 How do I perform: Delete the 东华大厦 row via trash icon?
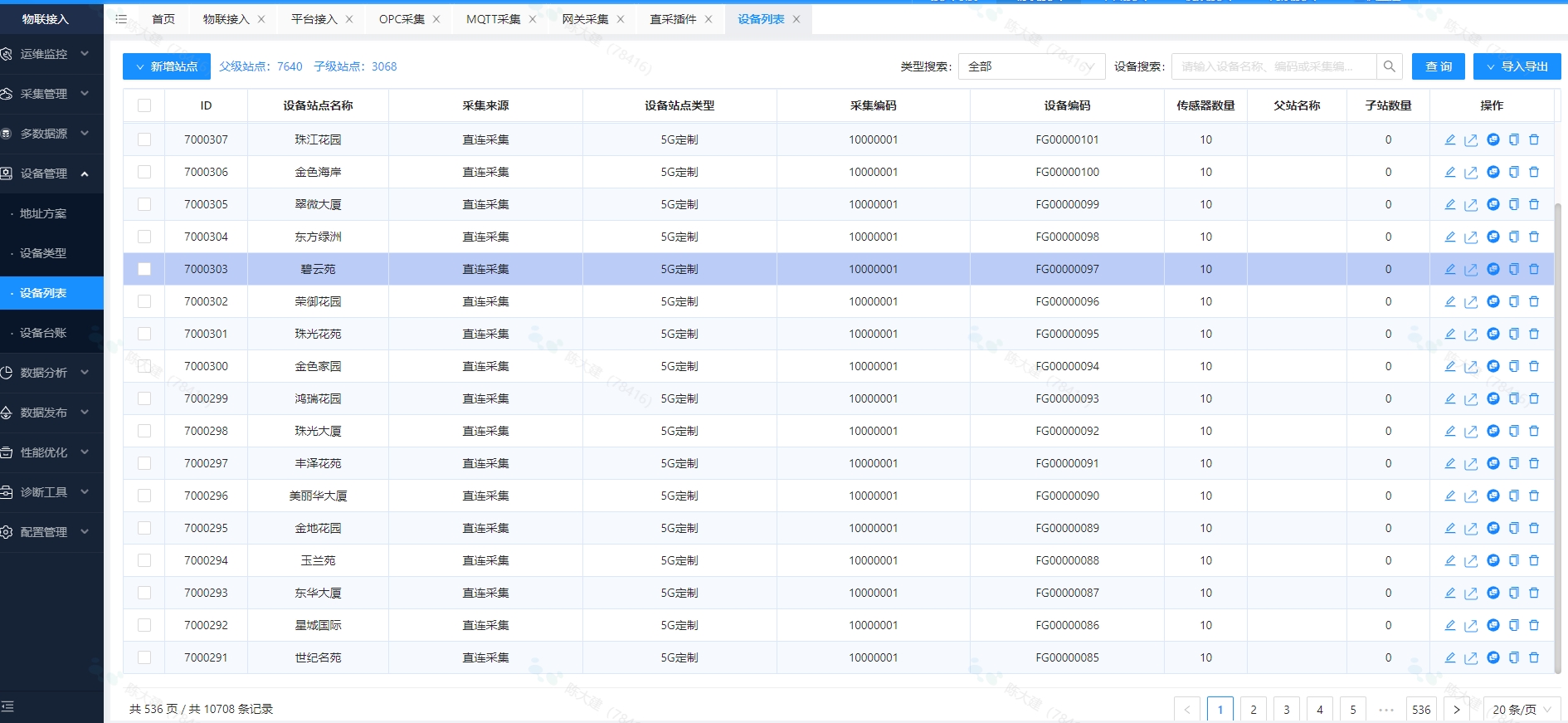pyautogui.click(x=1534, y=593)
